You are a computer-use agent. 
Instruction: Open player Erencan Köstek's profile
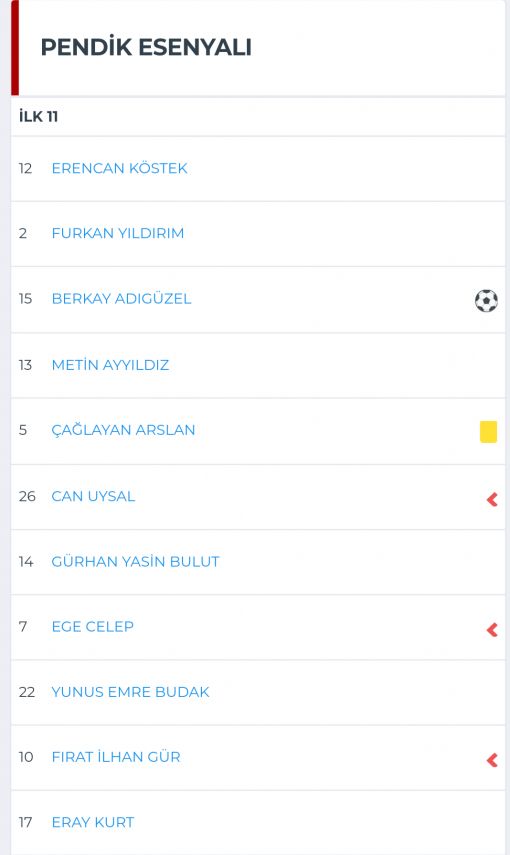[119, 168]
